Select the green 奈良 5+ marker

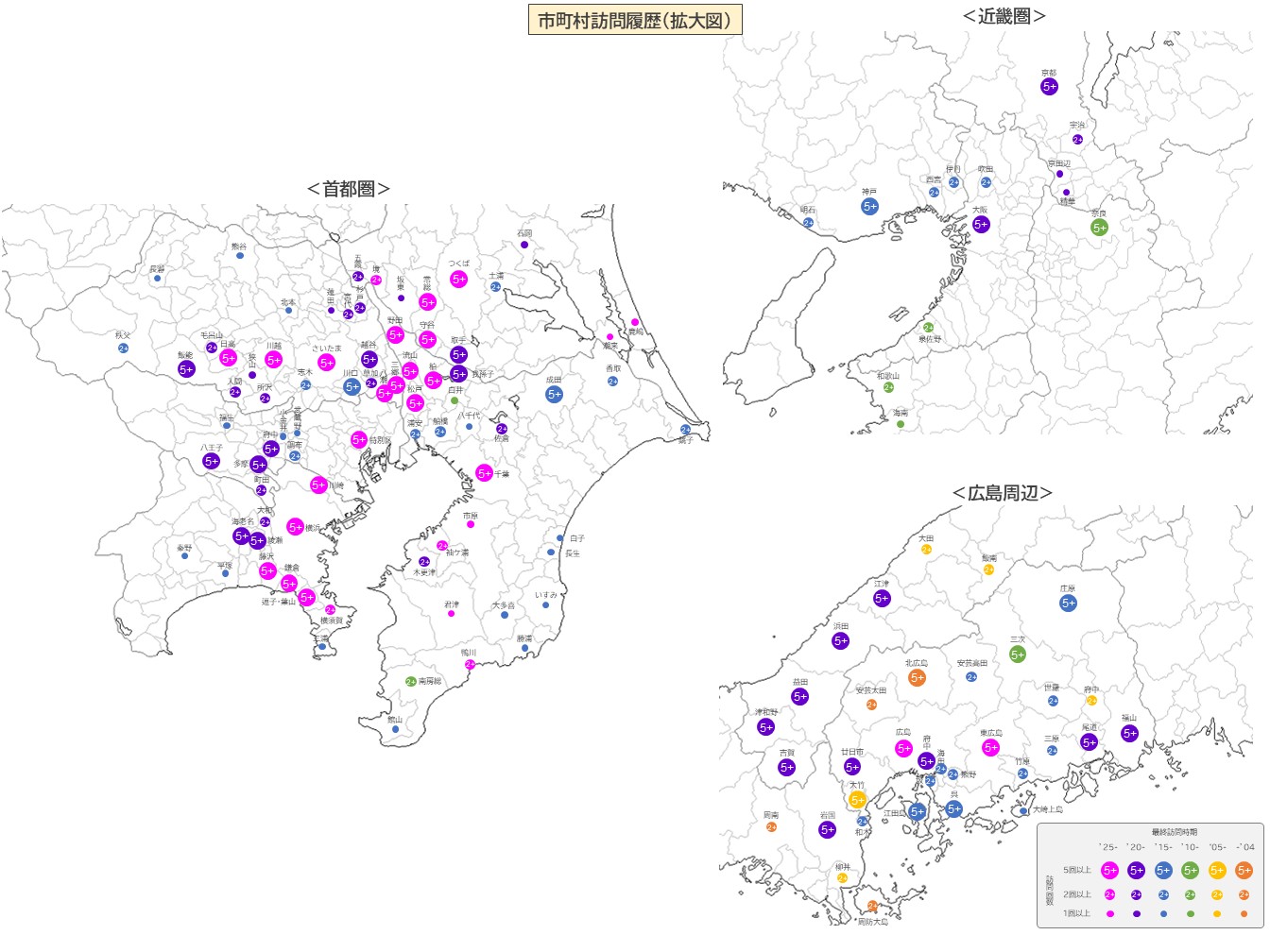[x=1099, y=228]
